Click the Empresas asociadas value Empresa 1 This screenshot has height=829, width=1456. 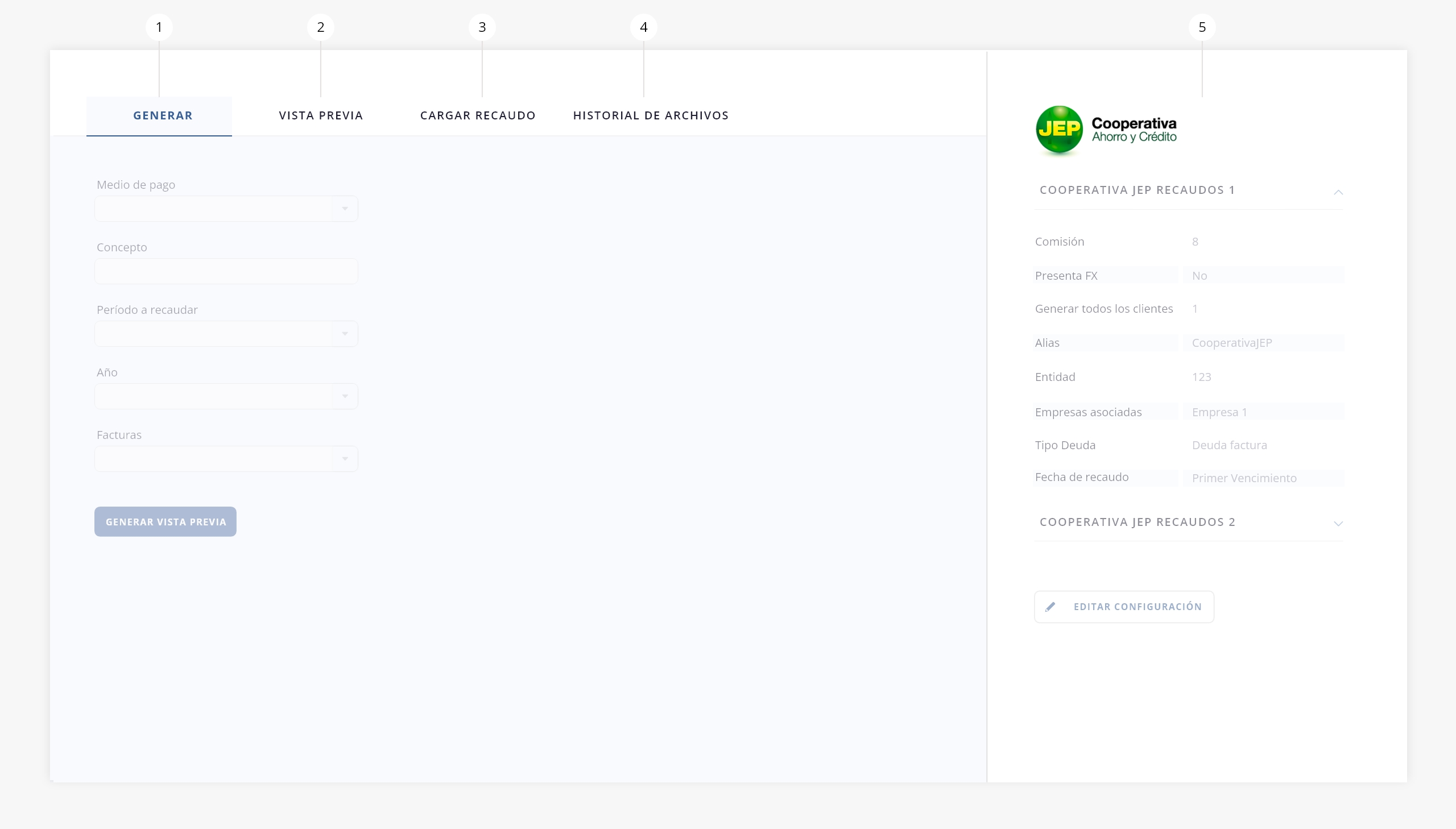[x=1220, y=412]
